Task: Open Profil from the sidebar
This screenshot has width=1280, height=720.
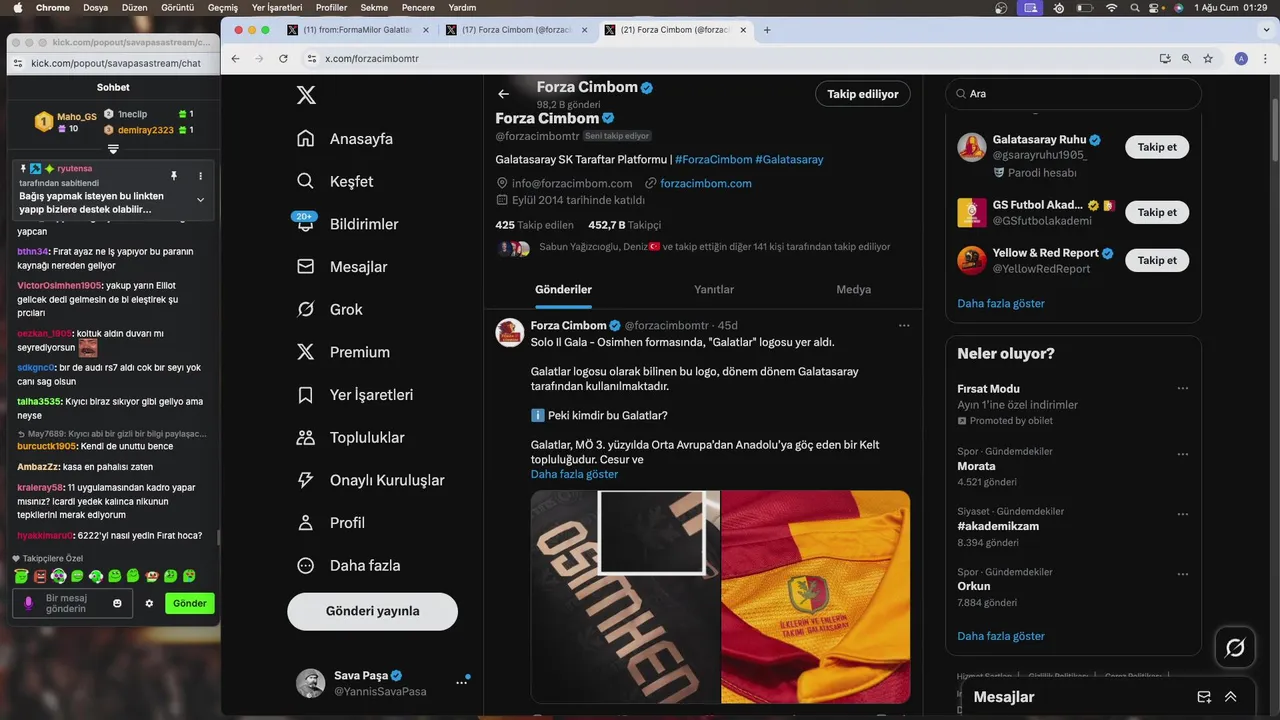Action: (330, 523)
